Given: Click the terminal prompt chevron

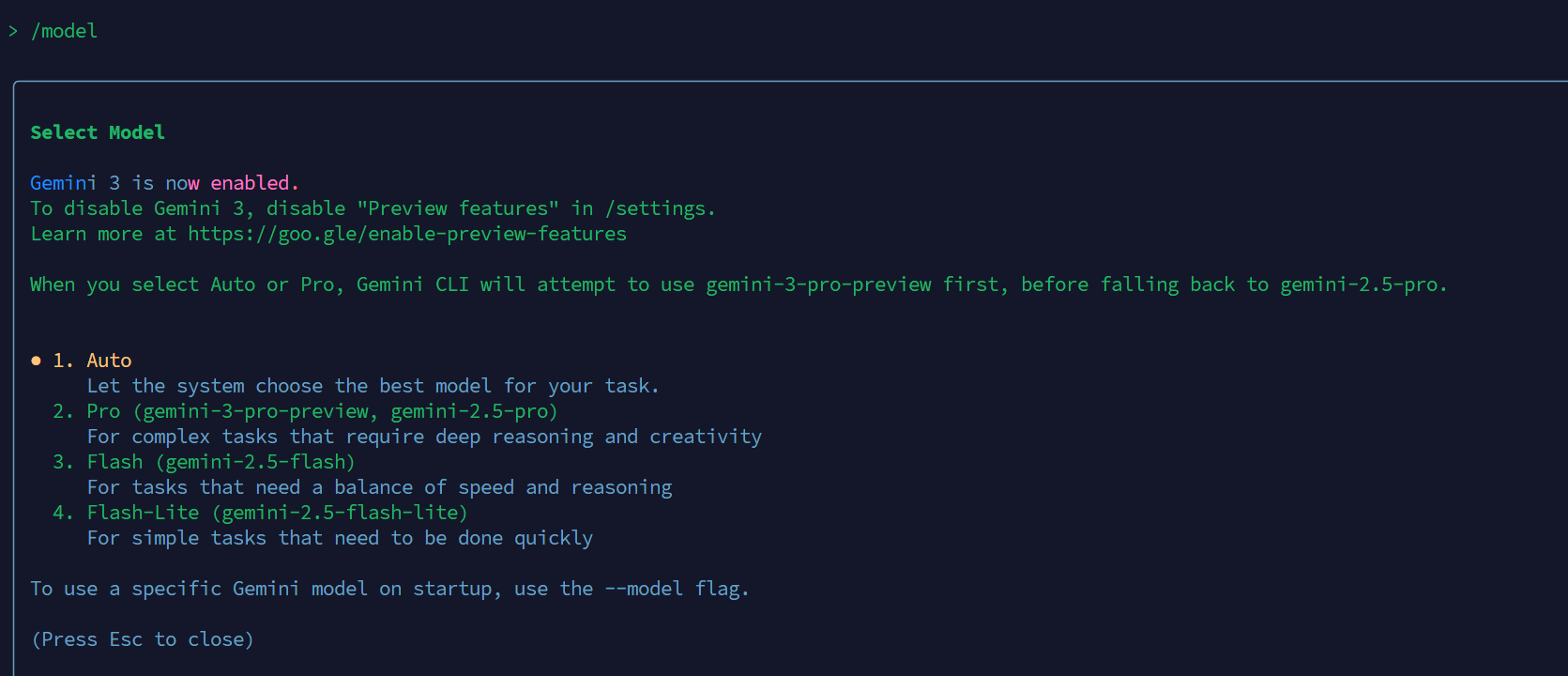Looking at the screenshot, I should pos(12,30).
